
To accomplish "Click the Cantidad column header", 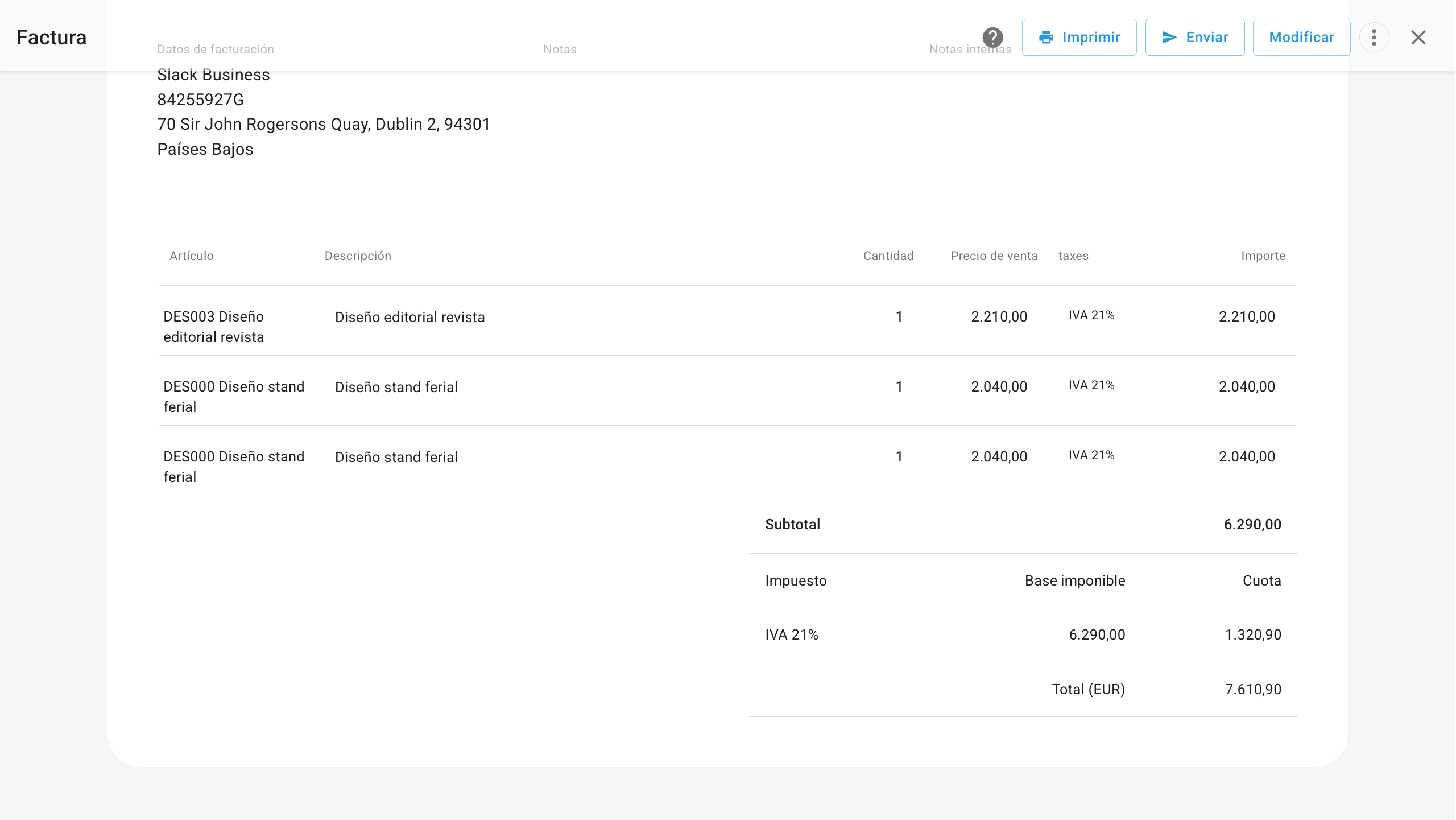I will tap(888, 256).
